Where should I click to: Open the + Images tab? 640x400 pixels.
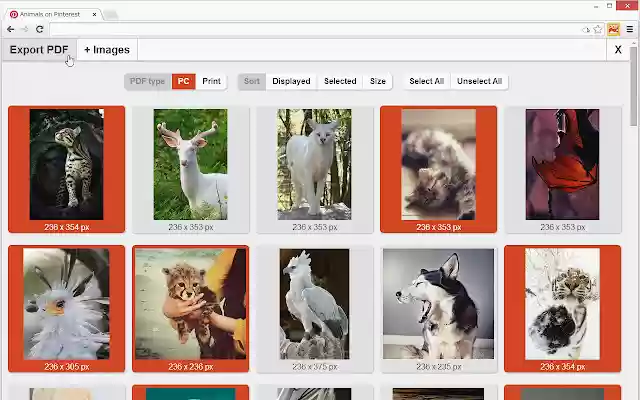pyautogui.click(x=107, y=50)
